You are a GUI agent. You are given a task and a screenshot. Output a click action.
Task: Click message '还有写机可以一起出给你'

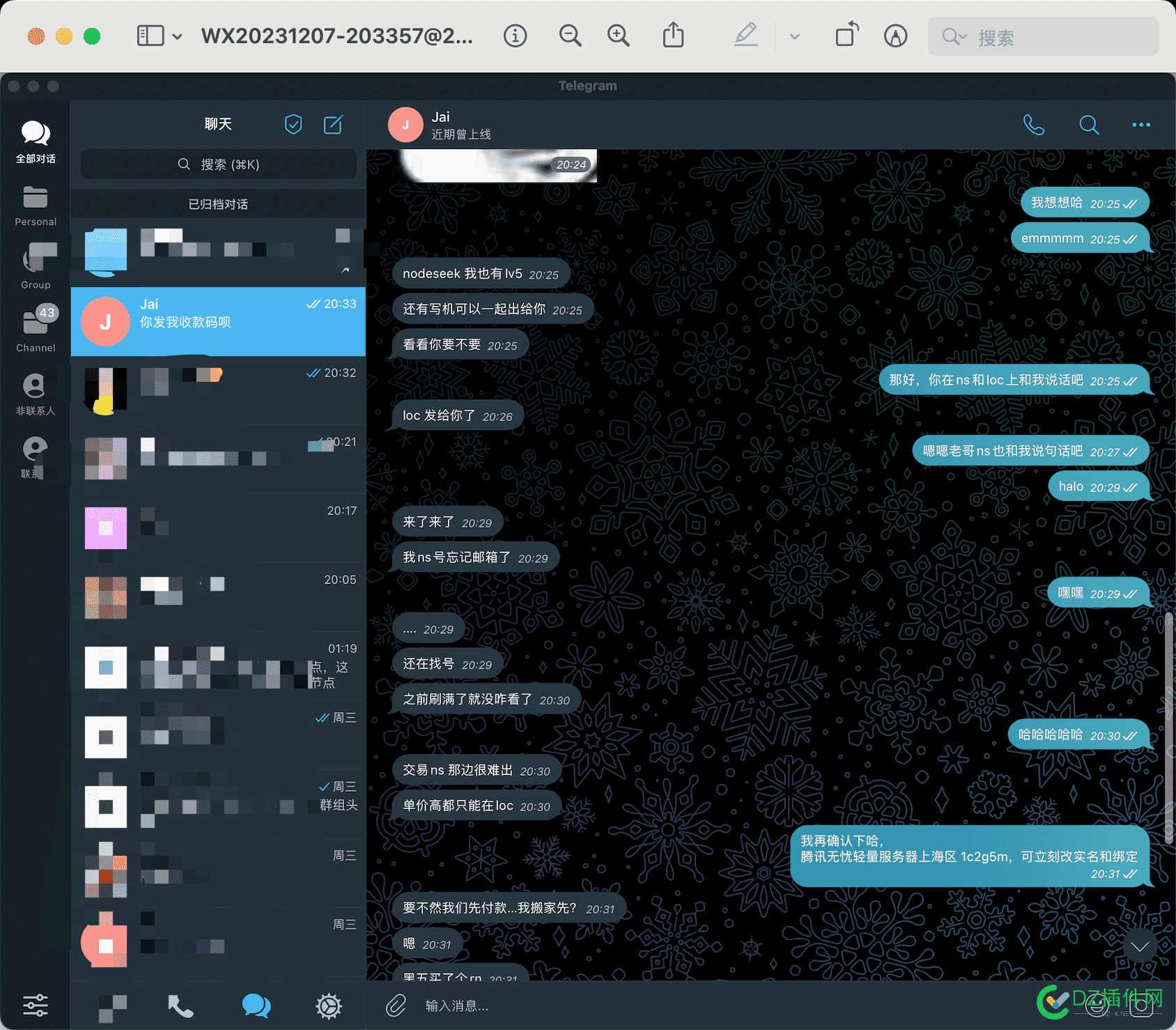tap(492, 309)
